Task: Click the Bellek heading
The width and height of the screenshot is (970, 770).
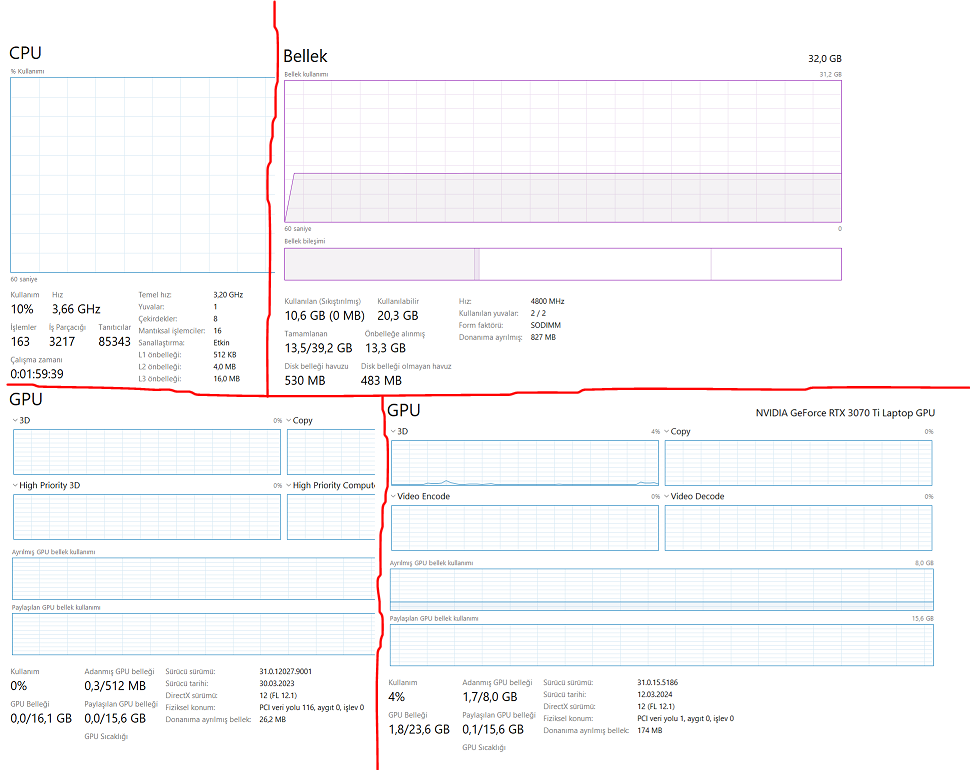Action: (x=305, y=56)
